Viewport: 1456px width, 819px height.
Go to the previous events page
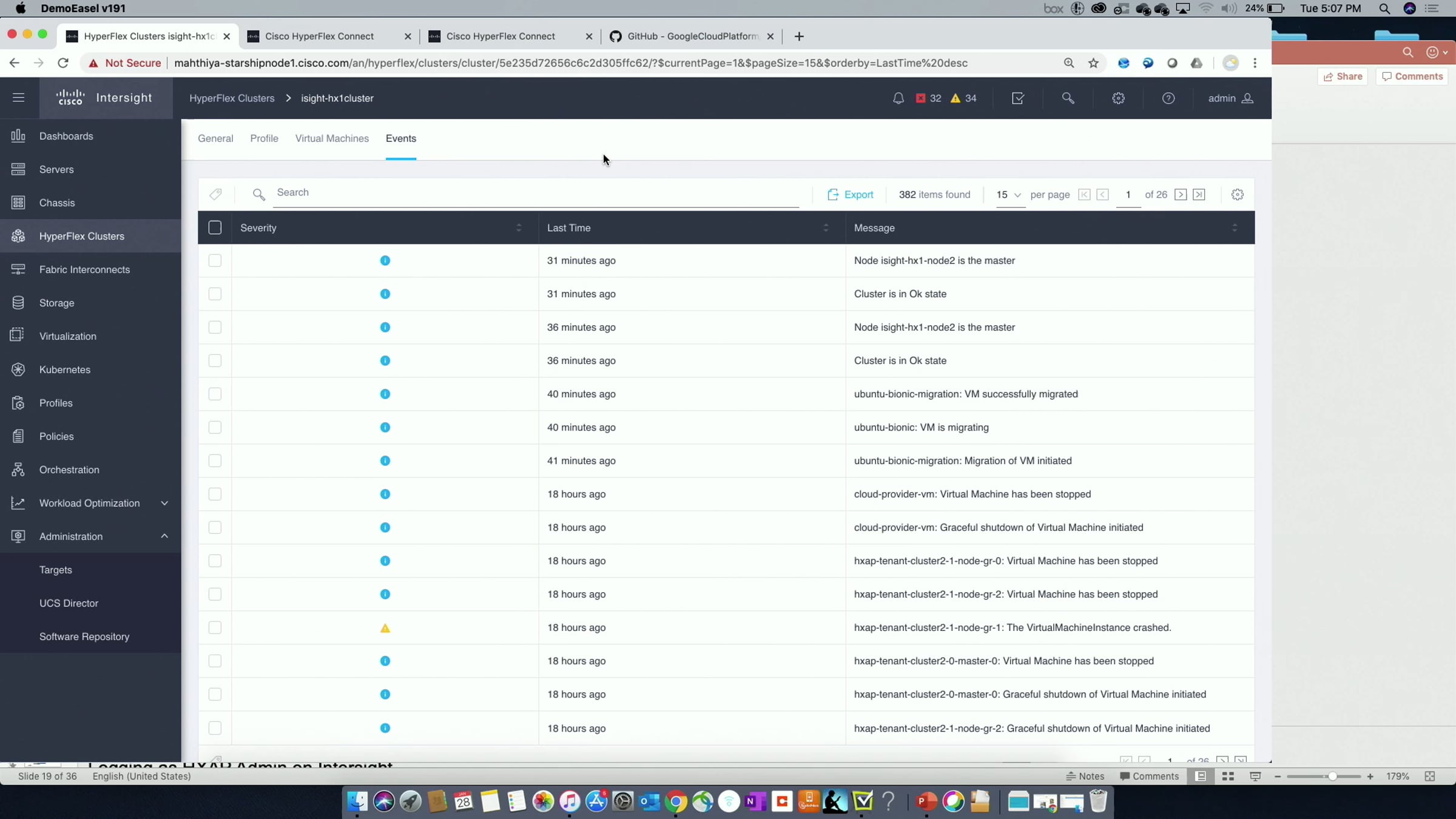(1103, 195)
